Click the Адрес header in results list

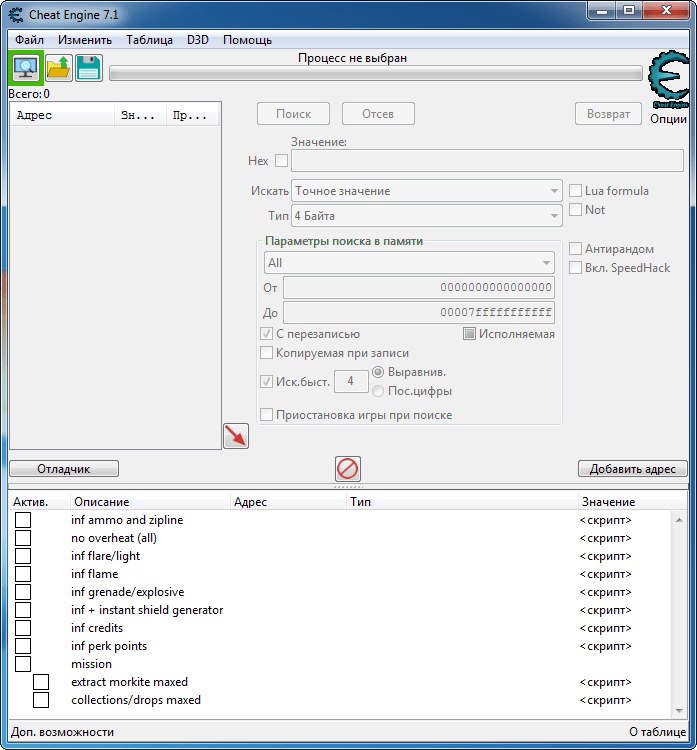coord(62,115)
